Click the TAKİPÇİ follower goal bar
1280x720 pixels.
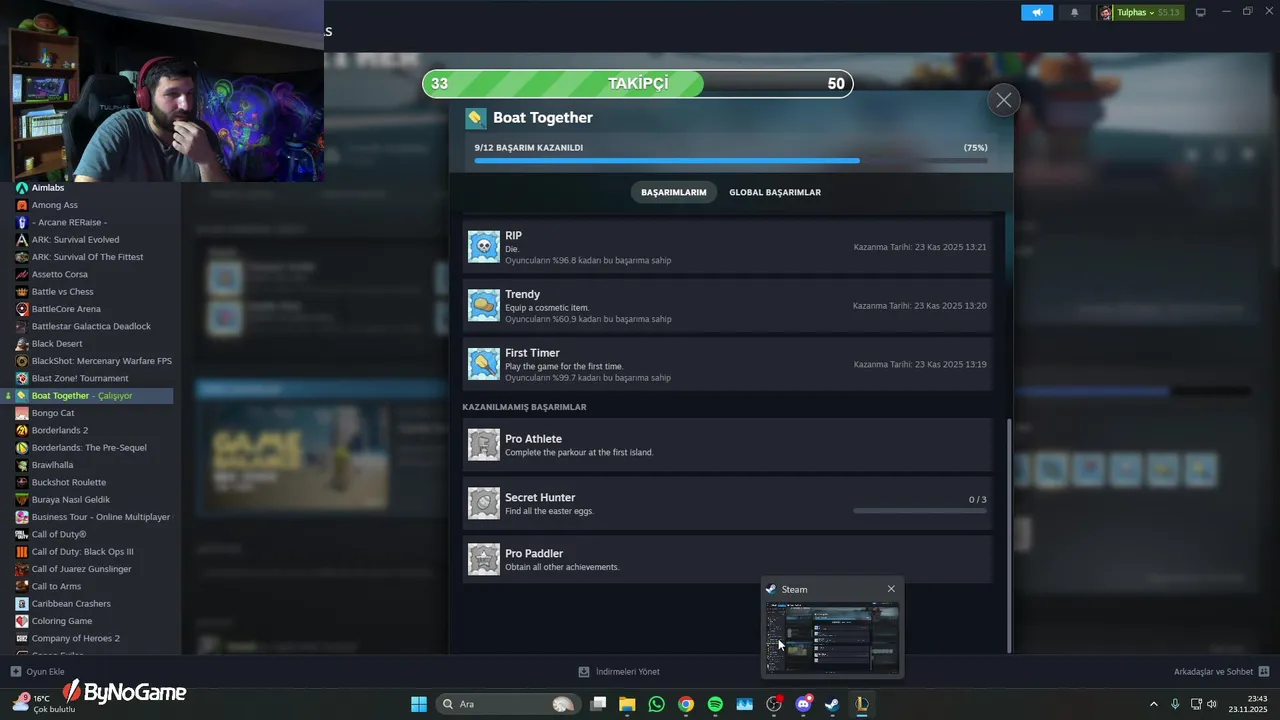[x=638, y=83]
